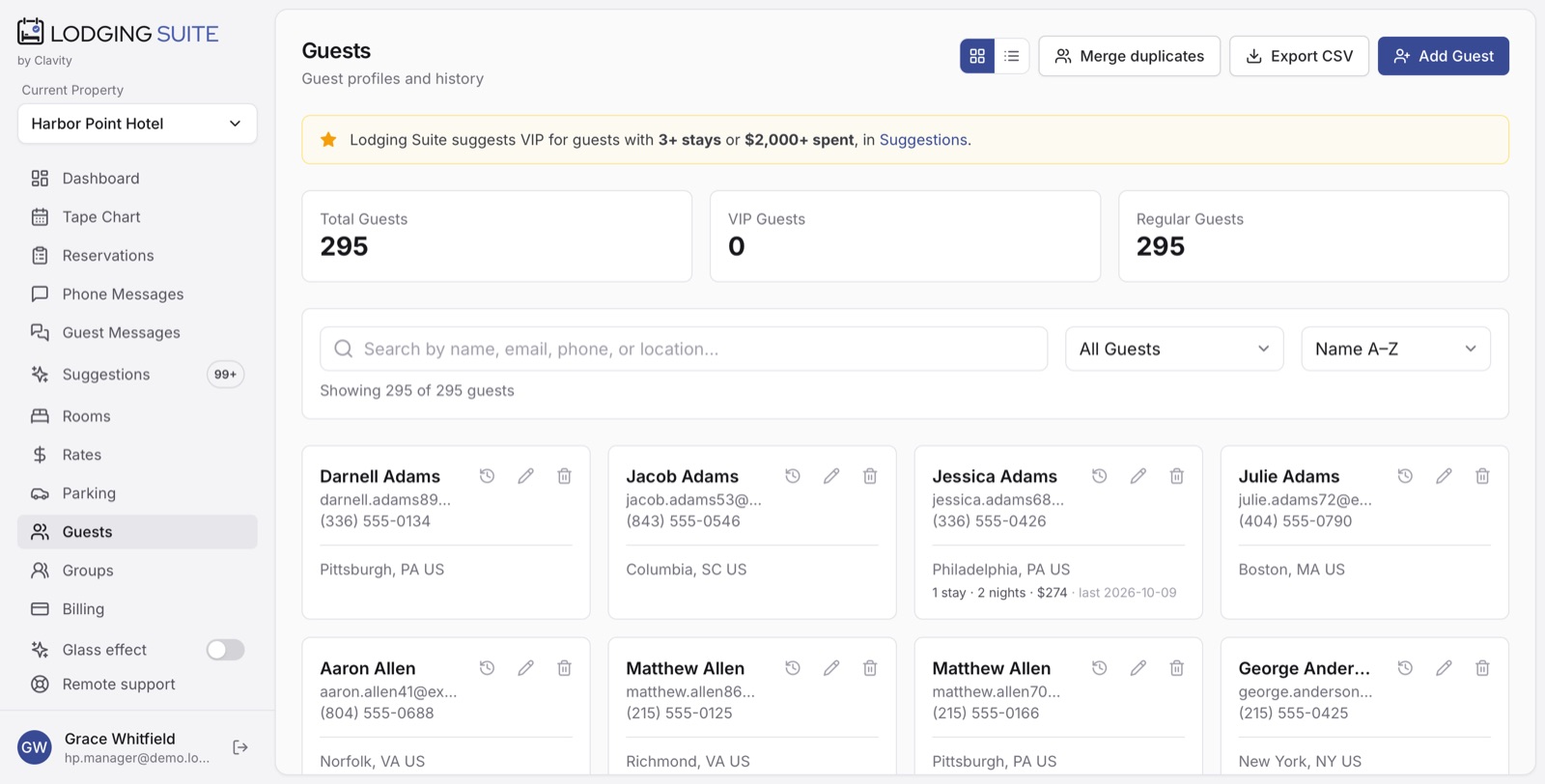Screen dimensions: 1545x784
Task: View history for matthew.allen70 guest
Action: click(x=1099, y=668)
